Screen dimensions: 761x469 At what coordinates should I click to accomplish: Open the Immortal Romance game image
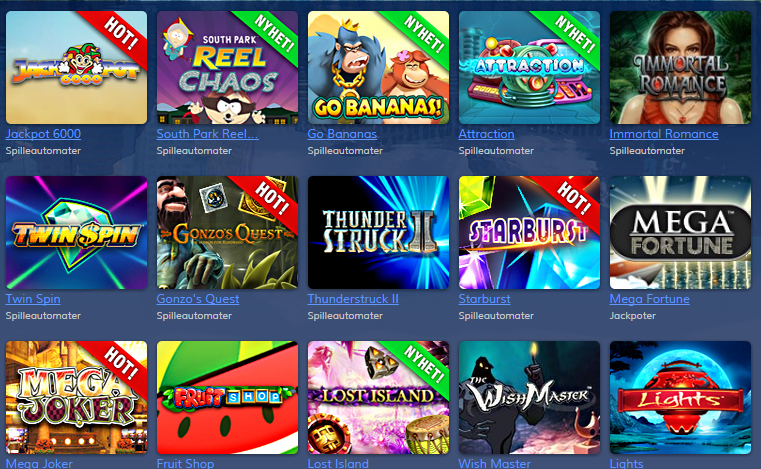pos(680,67)
